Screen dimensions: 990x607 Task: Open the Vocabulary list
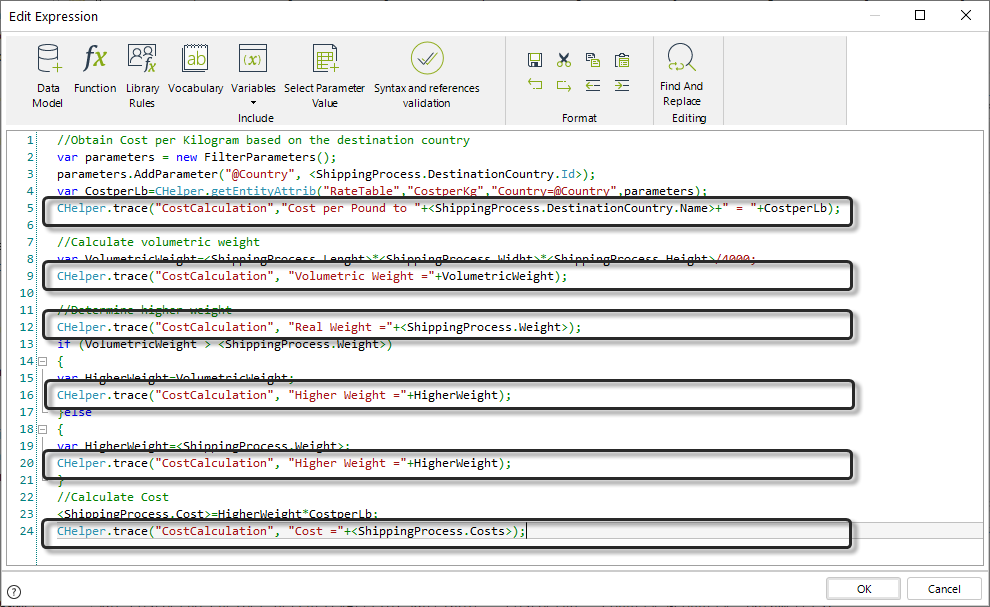click(x=195, y=68)
